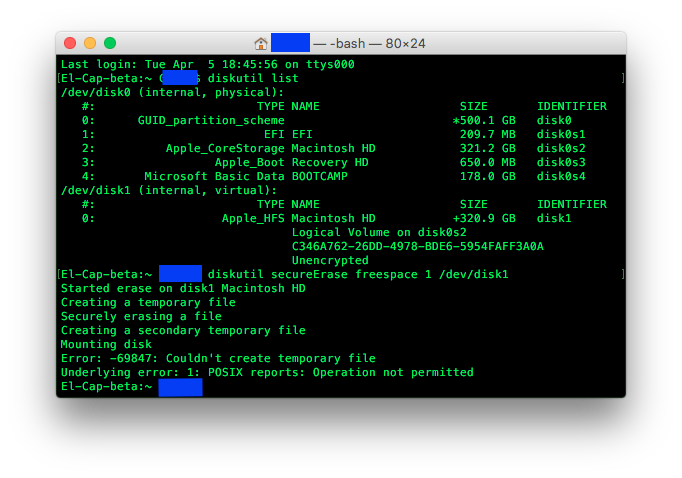Click the 'disk1' identifier in the Apple_HFS row
This screenshot has height=478, width=682.
[x=554, y=218]
